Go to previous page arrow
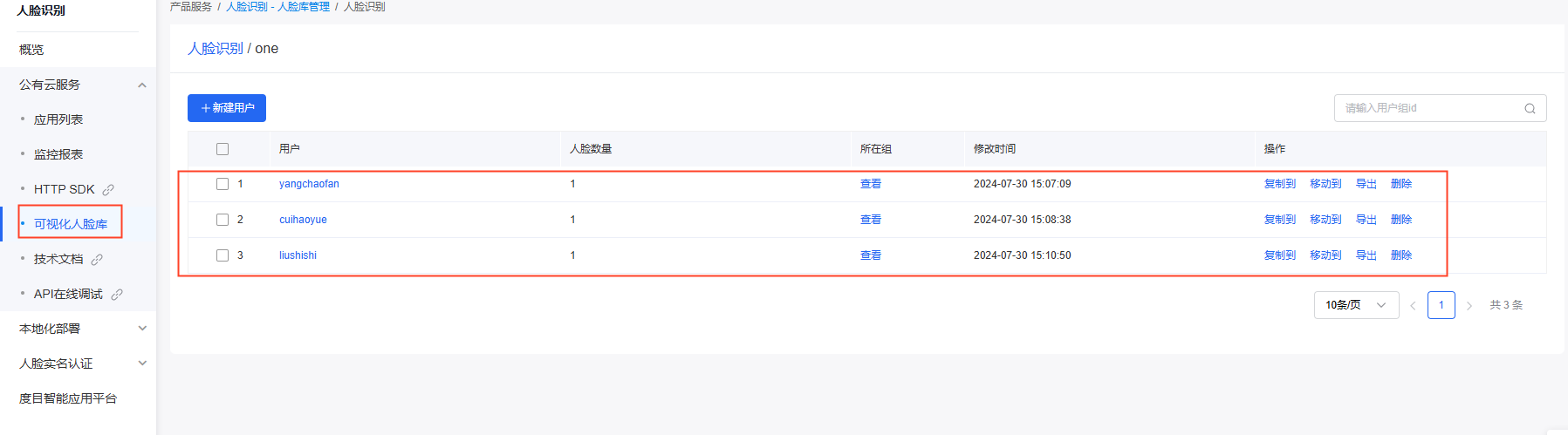This screenshot has height=435, width=1568. [x=1413, y=305]
